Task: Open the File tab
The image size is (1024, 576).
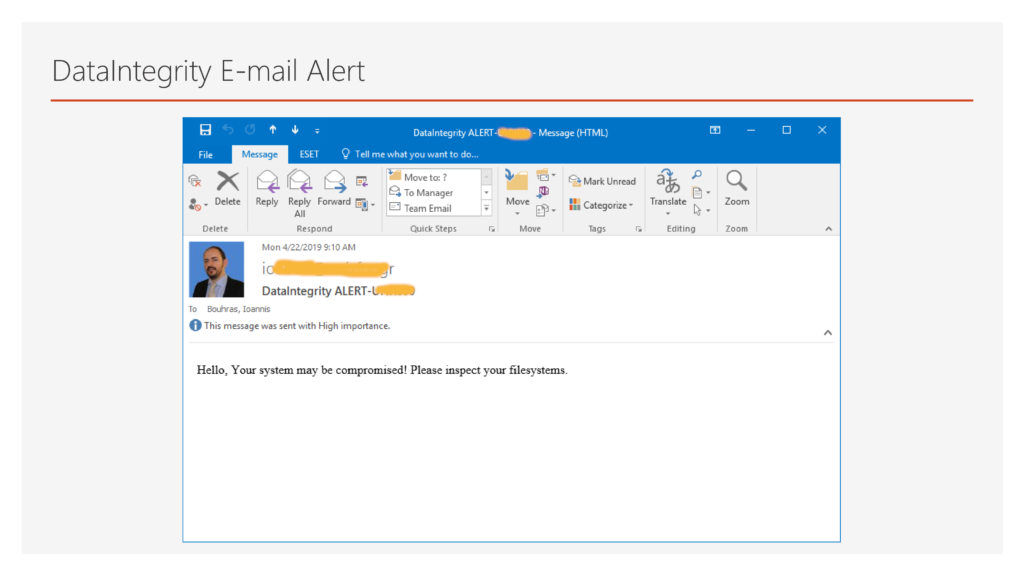Action: (x=205, y=155)
